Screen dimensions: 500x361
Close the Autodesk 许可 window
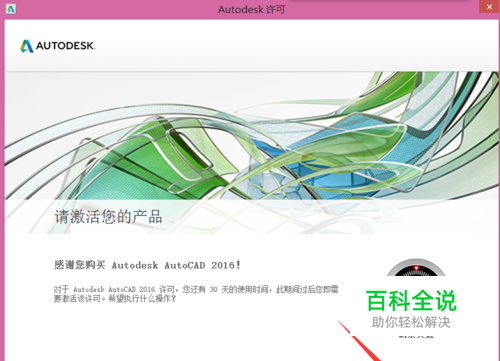pos(489,7)
